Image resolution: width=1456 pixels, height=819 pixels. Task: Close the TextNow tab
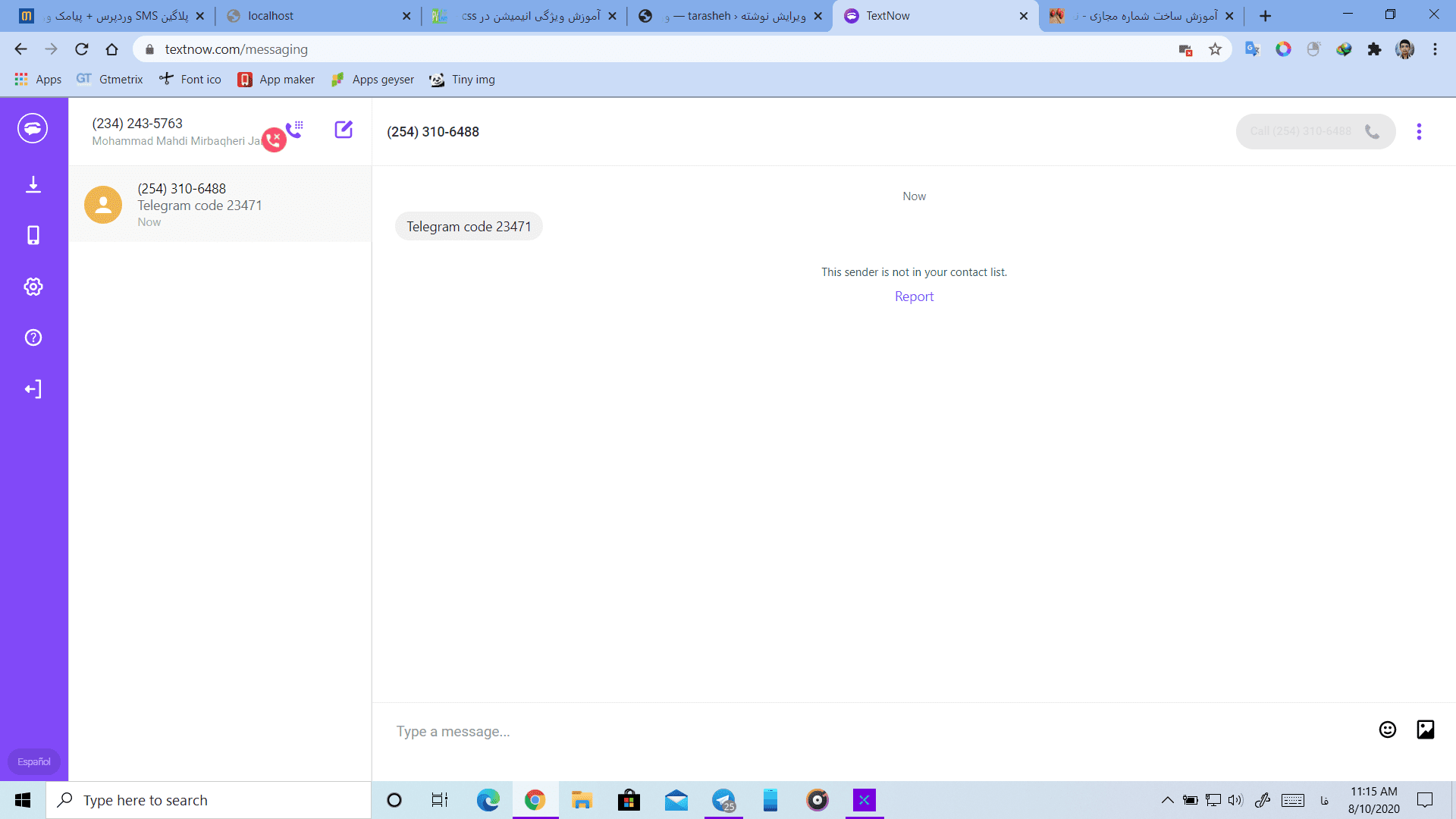coord(1024,16)
